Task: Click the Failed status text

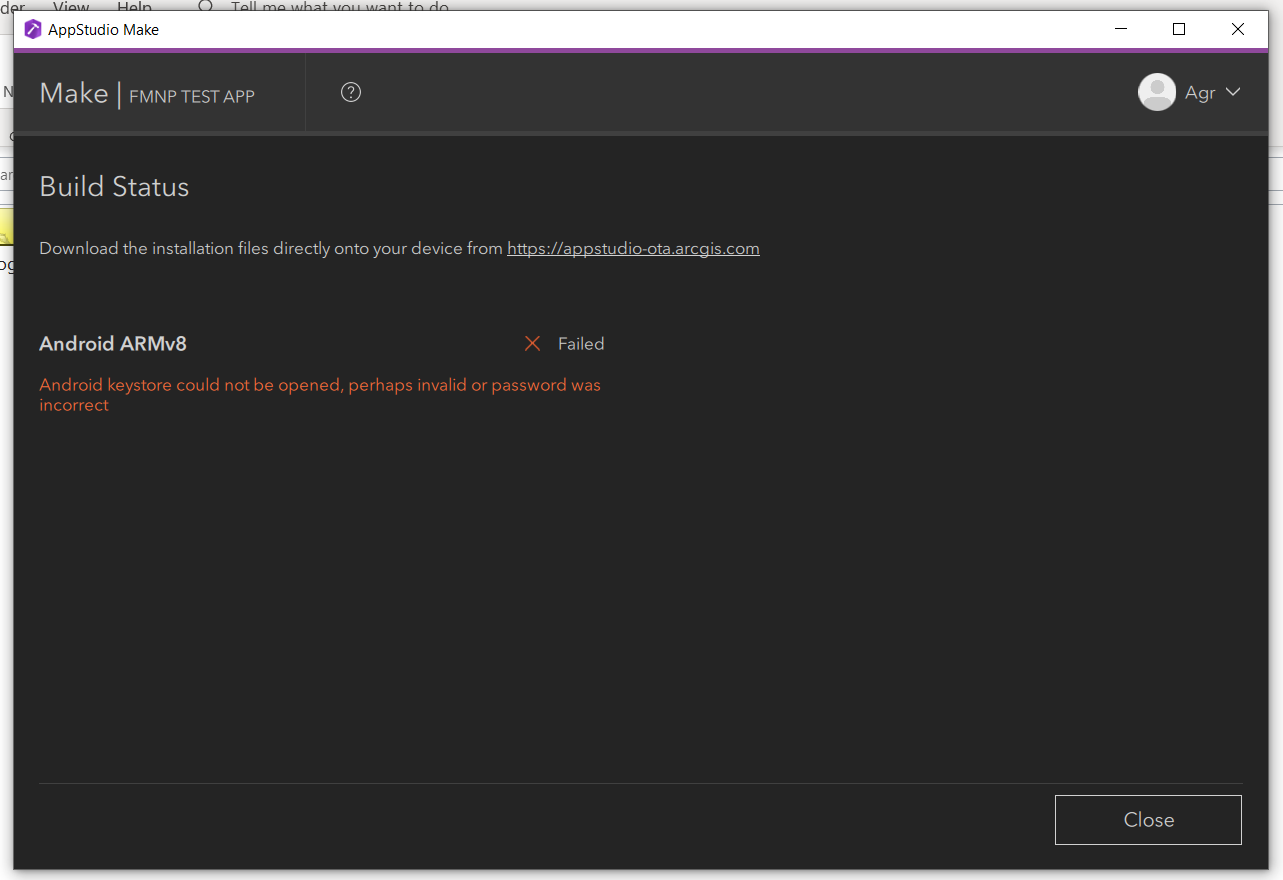Action: (x=581, y=344)
